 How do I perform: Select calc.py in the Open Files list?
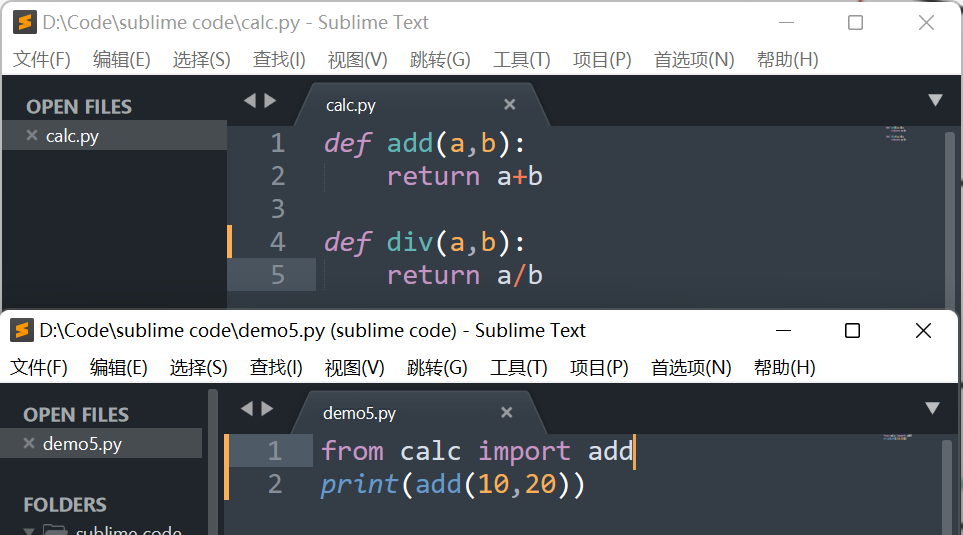point(72,136)
